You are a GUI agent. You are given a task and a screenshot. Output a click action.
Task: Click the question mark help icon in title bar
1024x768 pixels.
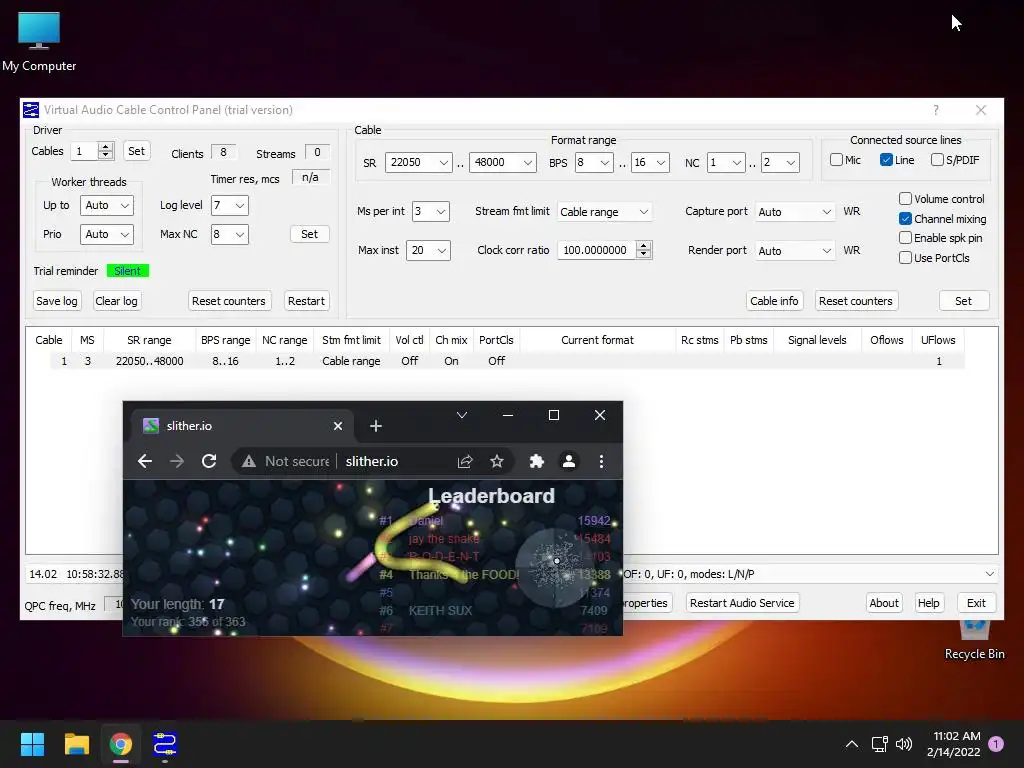pos(936,110)
